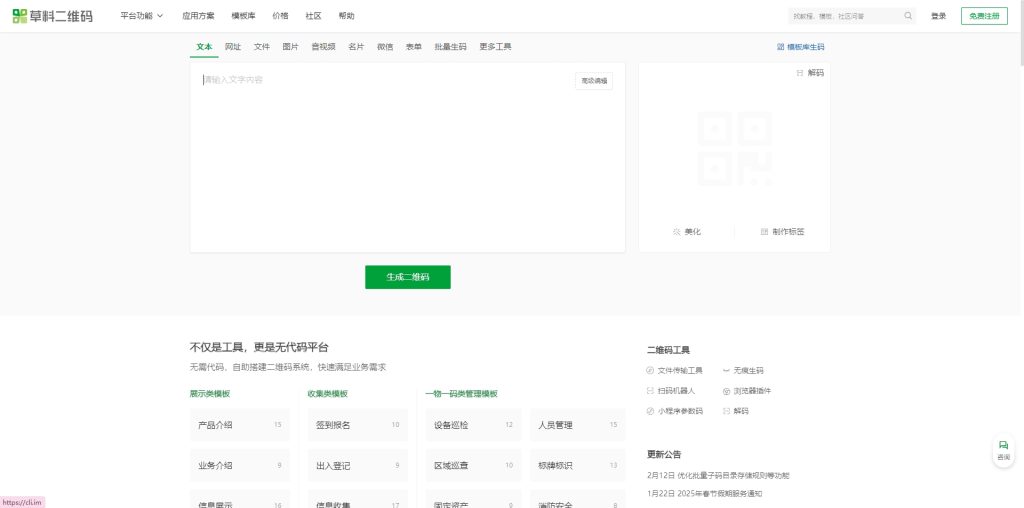The width and height of the screenshot is (1024, 508).
Task: Switch to the 文件 tab
Action: click(x=262, y=47)
